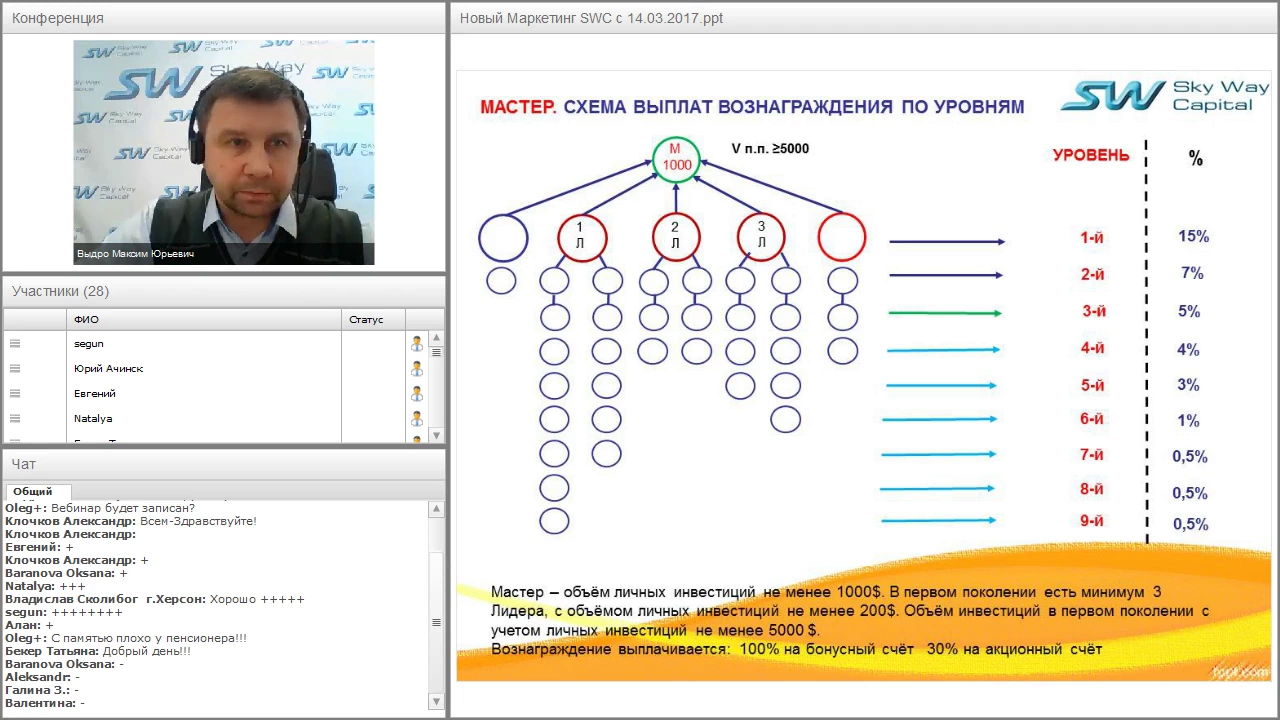Click the 4% value for 4-й level
Screen dimensions: 1280x720
pos(1188,350)
